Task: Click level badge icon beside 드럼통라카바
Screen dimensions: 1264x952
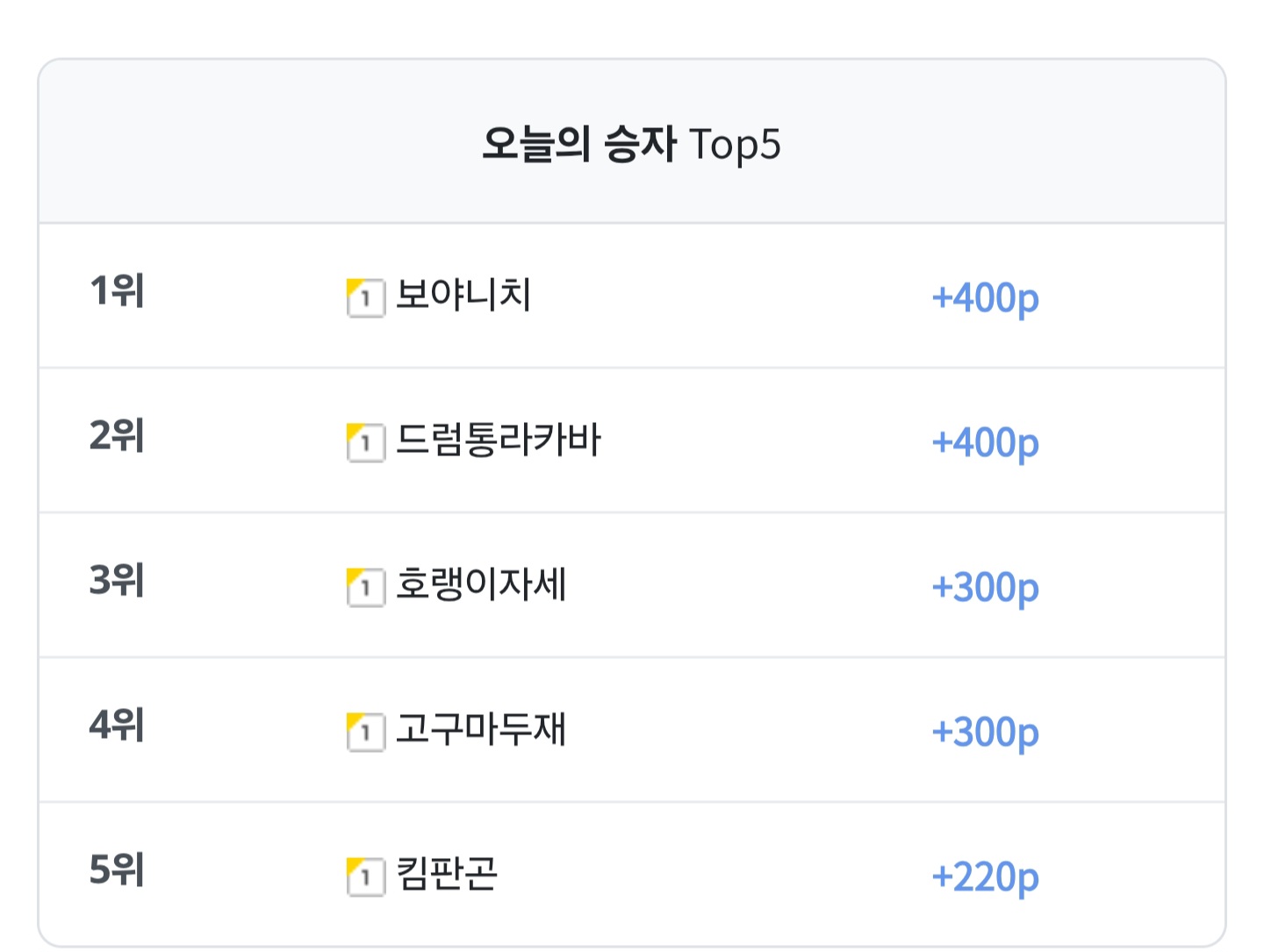Action: [366, 442]
